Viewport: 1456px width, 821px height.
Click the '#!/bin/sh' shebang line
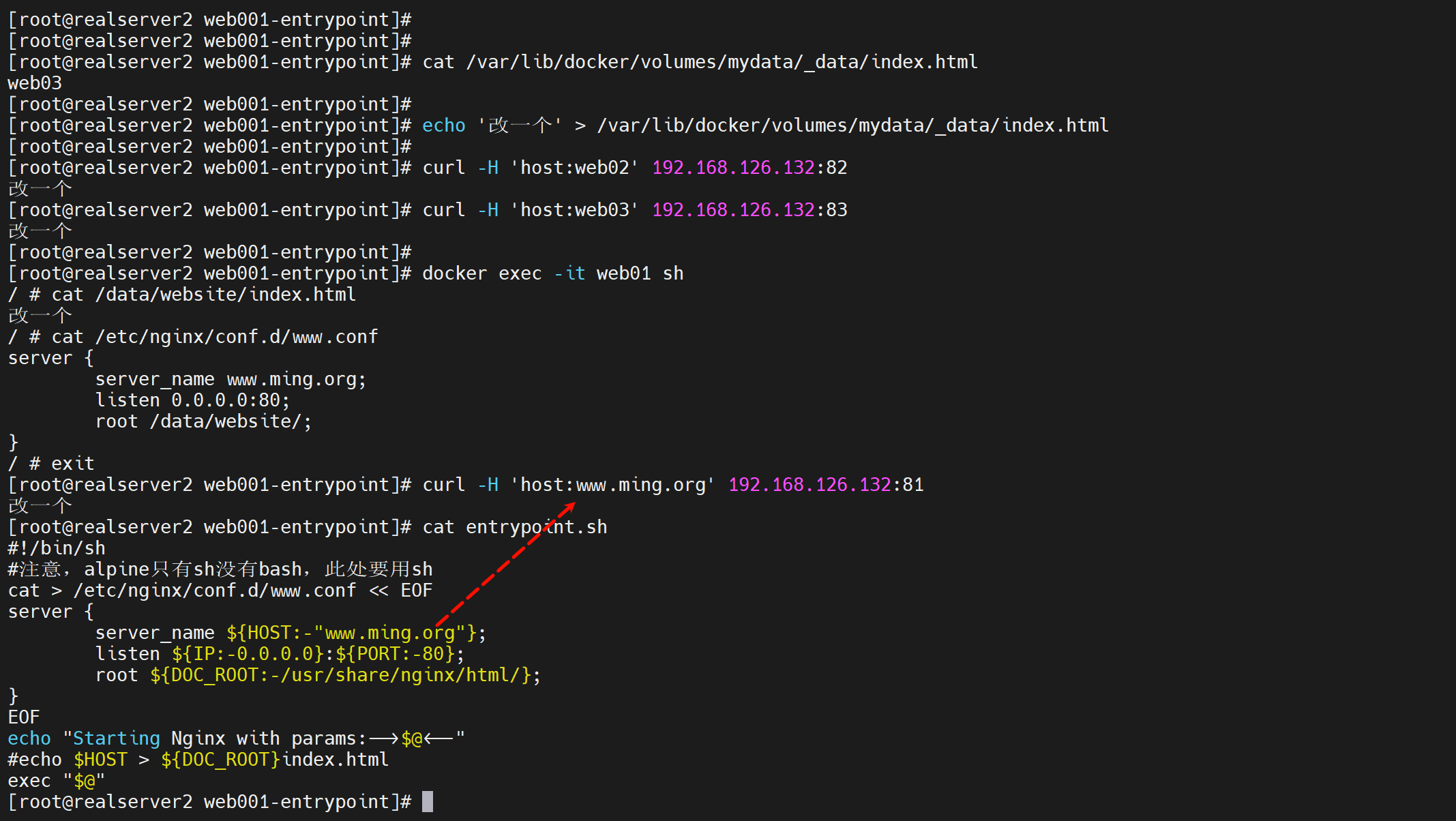pos(57,548)
